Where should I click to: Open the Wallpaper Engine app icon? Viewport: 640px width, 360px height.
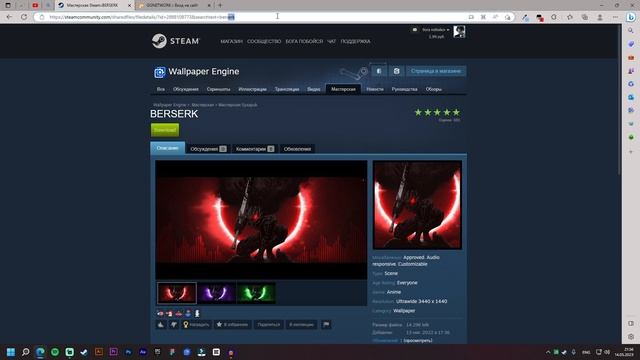click(x=160, y=72)
